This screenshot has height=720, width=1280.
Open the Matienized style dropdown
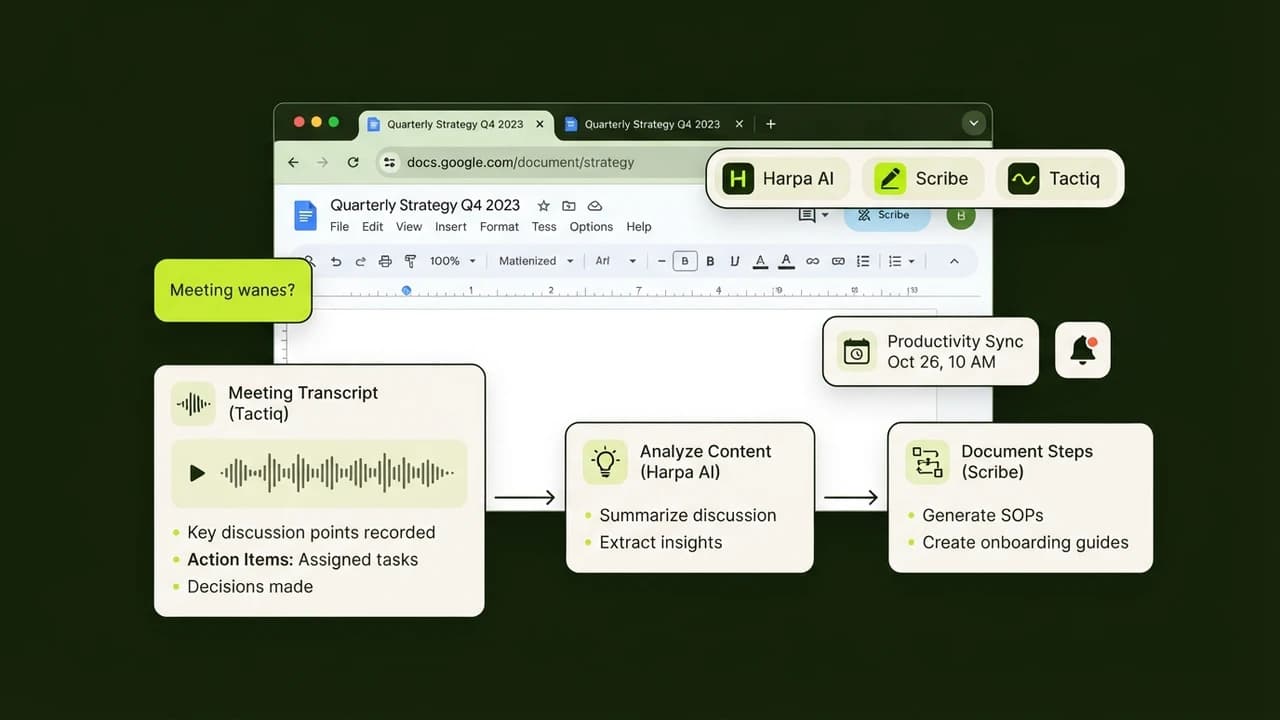tap(536, 261)
